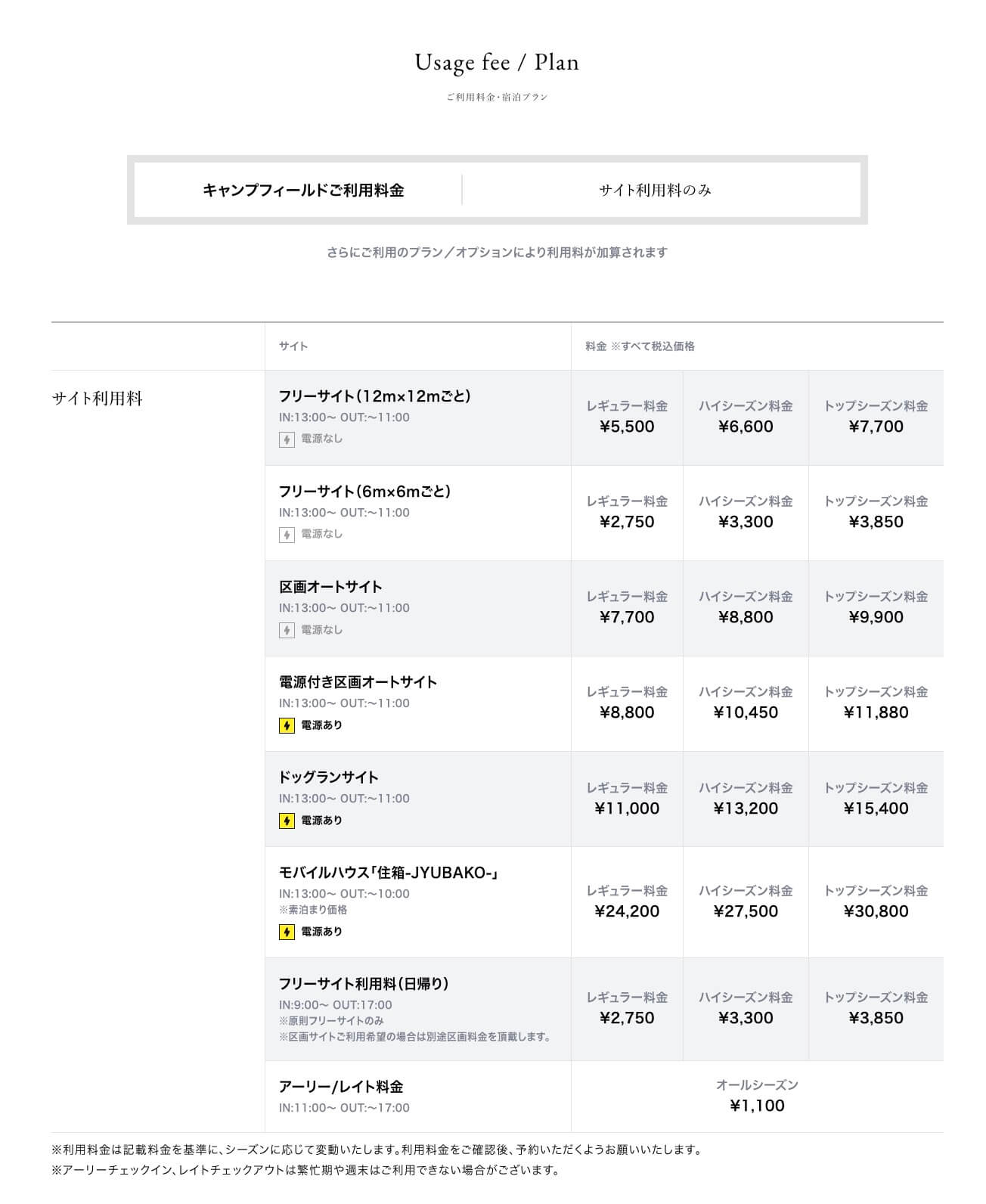This screenshot has width=986, height=1204.
Task: Click the ¥27,500 high season price for JYUBAKO
Action: tap(746, 911)
